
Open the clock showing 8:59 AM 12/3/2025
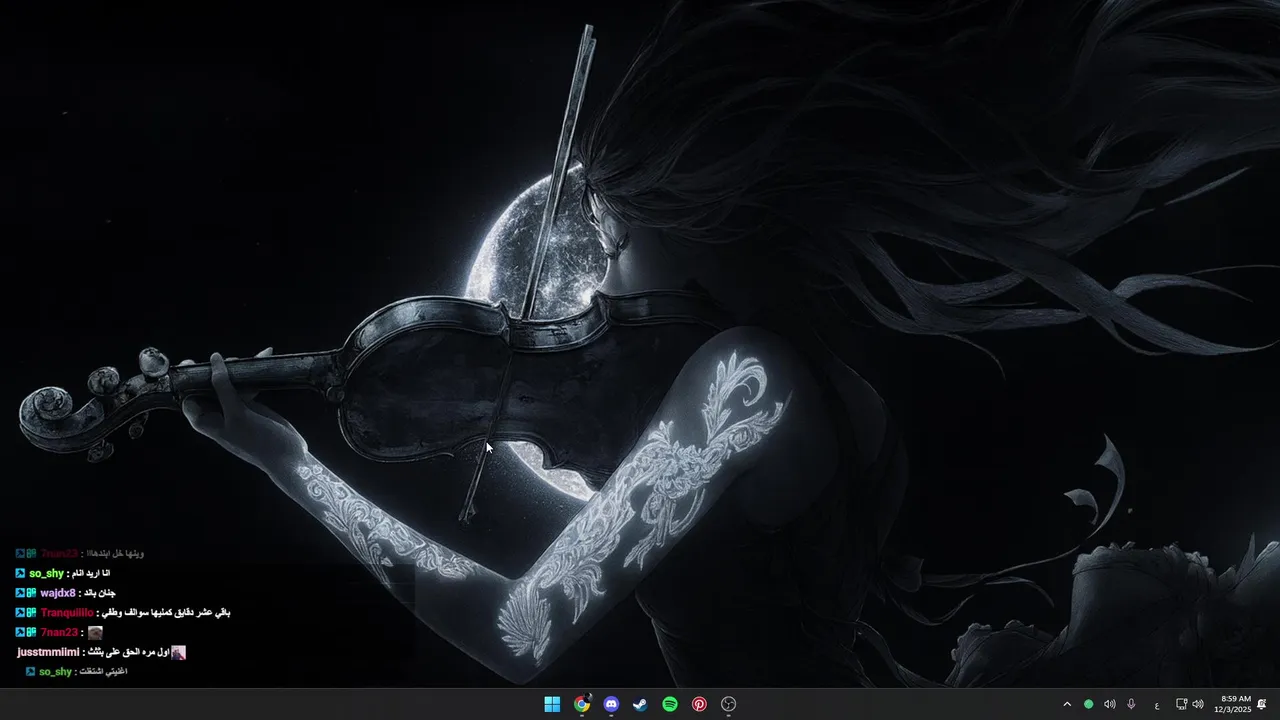1232,704
